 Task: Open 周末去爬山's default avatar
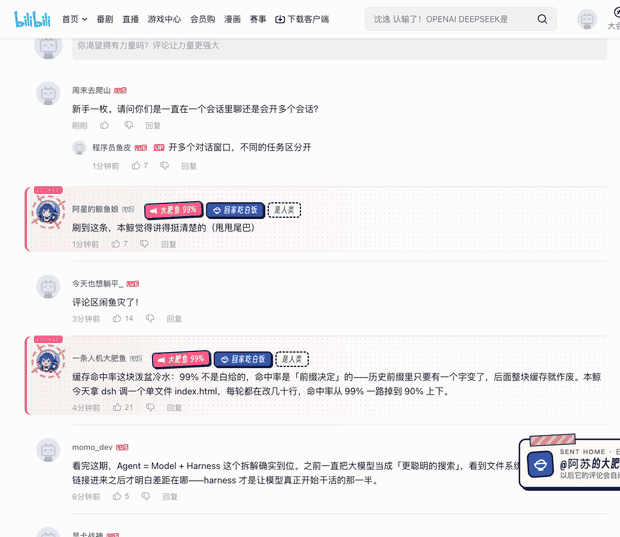(48, 93)
